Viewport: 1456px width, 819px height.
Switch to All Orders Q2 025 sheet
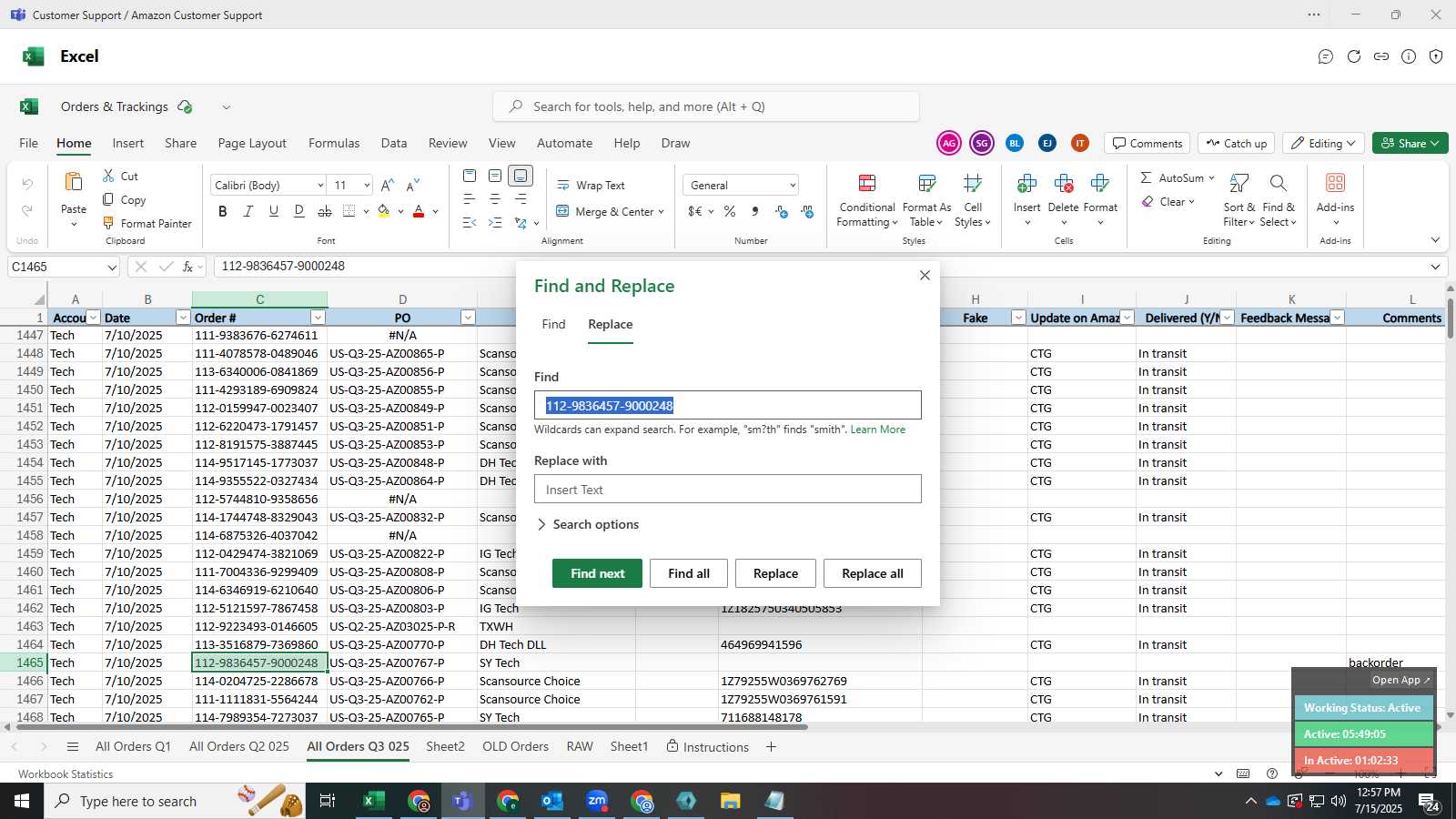239,746
